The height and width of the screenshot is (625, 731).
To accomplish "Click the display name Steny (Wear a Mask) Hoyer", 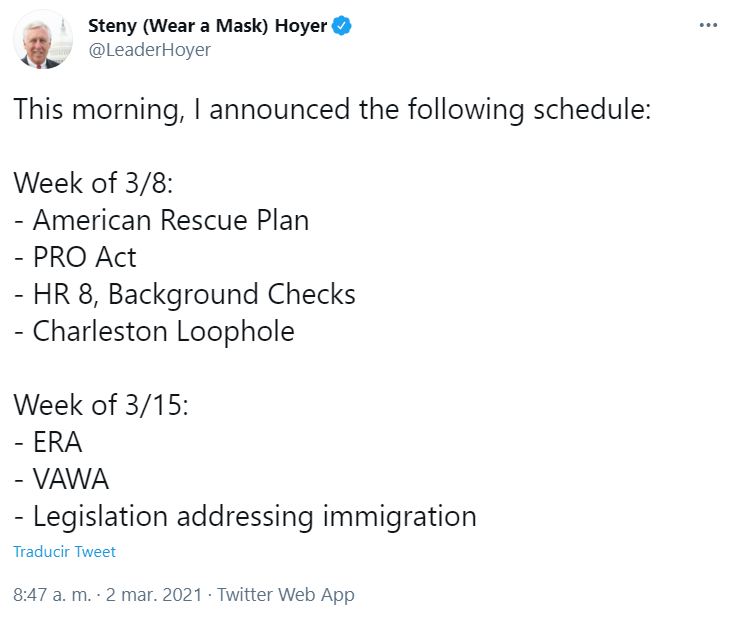I will click(x=207, y=26).
